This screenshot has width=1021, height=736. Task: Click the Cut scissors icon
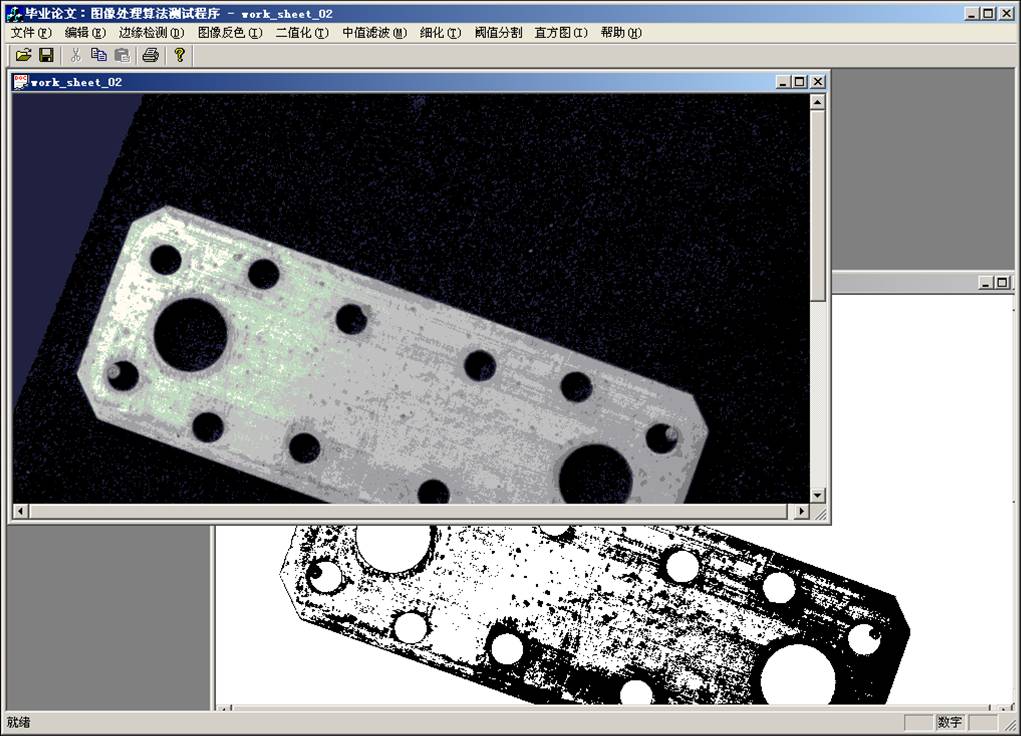(x=76, y=55)
